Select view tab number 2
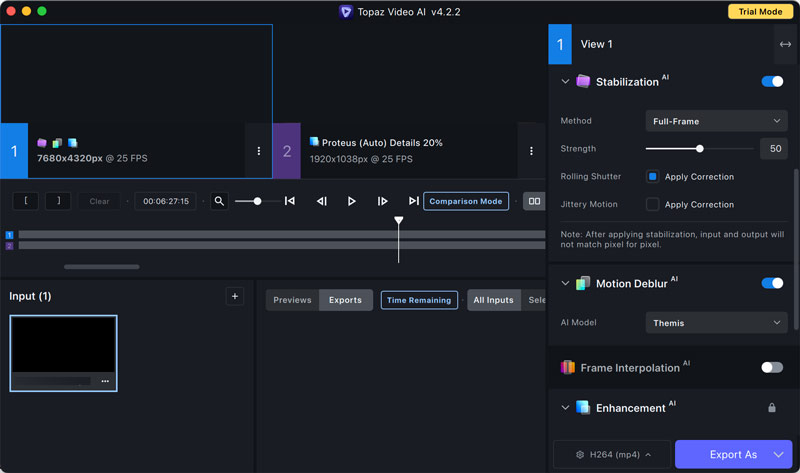 coord(287,151)
